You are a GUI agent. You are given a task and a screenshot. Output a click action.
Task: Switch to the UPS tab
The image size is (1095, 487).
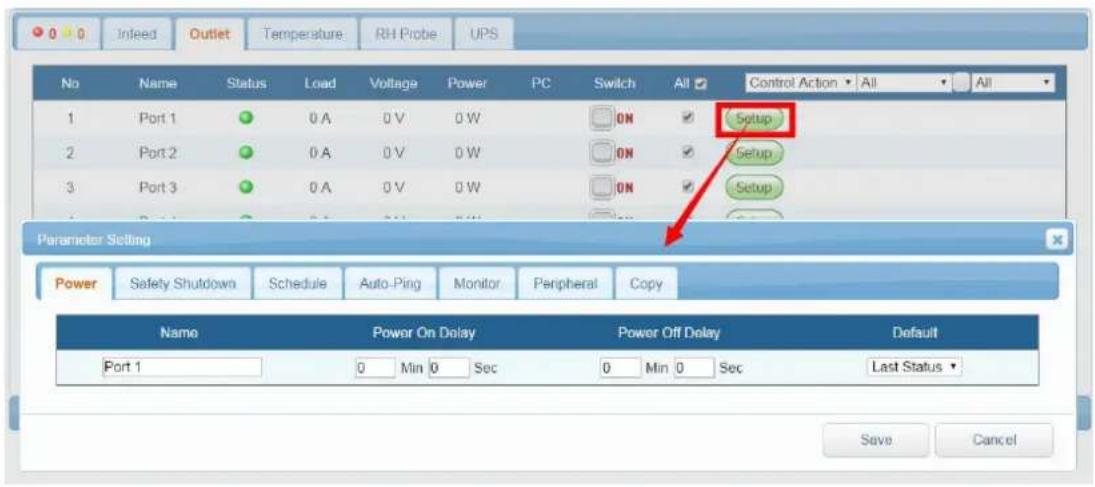pos(484,34)
